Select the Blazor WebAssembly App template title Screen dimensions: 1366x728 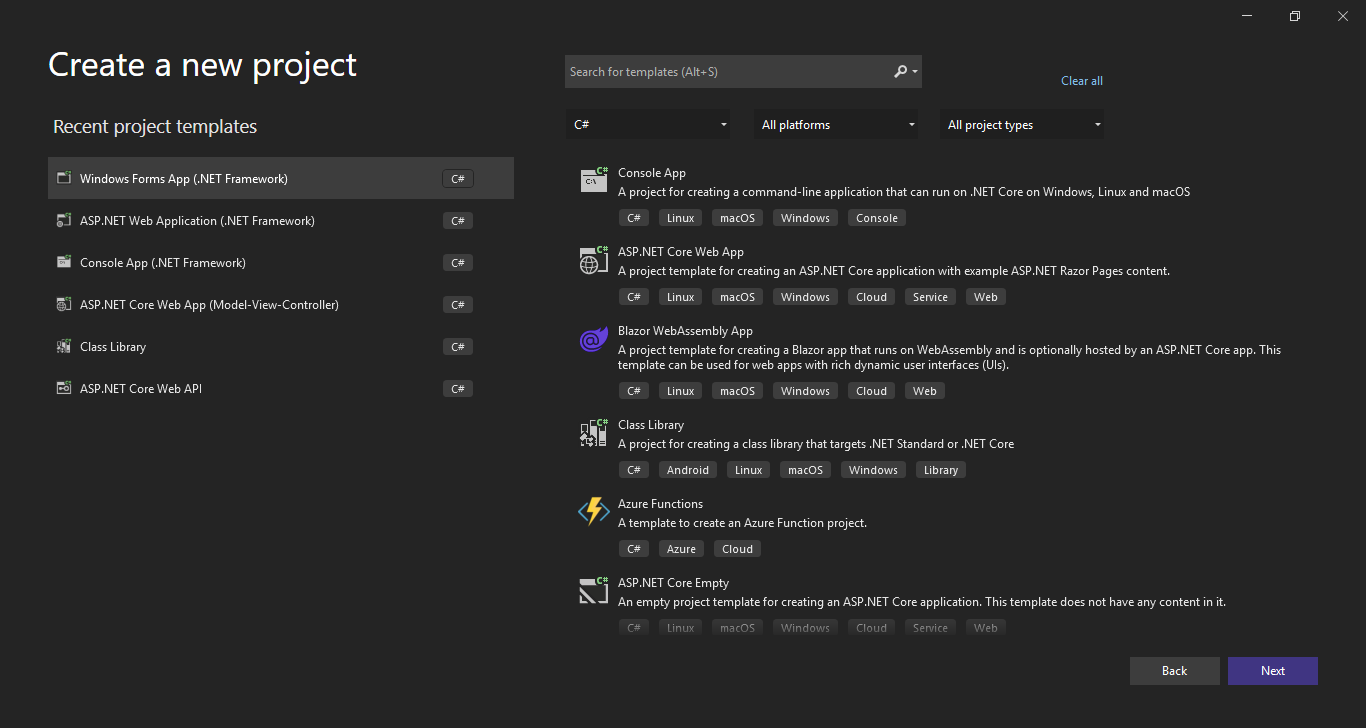(x=685, y=331)
